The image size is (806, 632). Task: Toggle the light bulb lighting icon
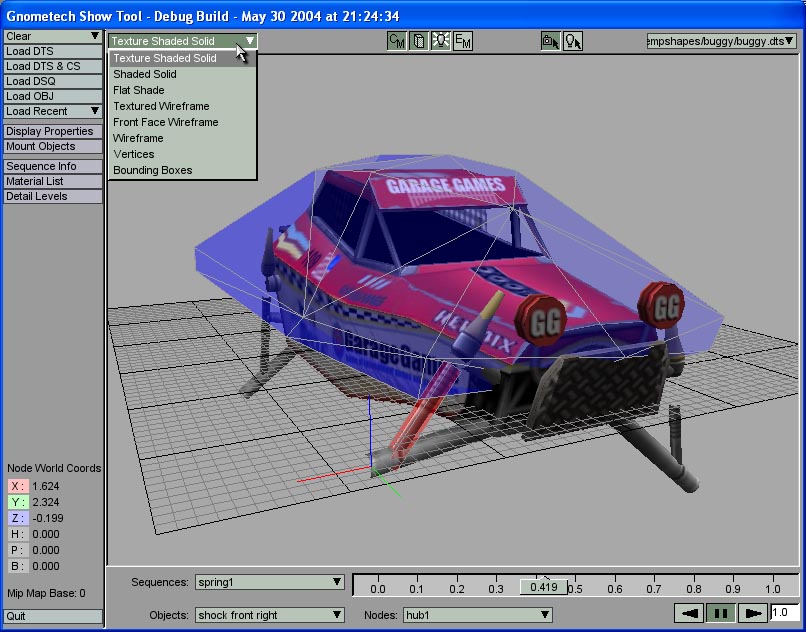[x=441, y=41]
